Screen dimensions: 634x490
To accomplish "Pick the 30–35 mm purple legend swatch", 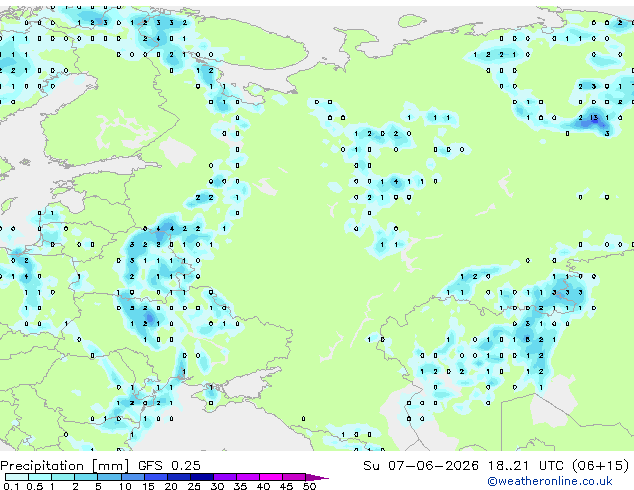I will (x=224, y=477).
